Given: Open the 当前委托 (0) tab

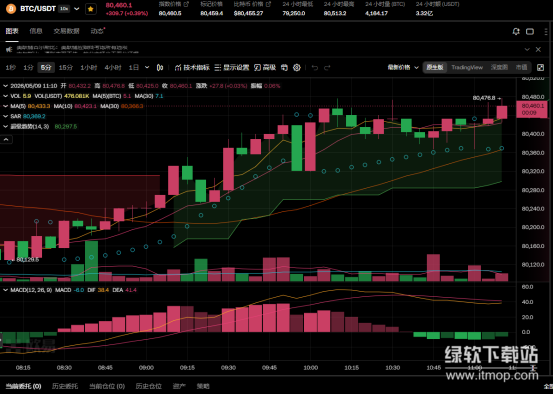Looking at the screenshot, I should pos(23,386).
